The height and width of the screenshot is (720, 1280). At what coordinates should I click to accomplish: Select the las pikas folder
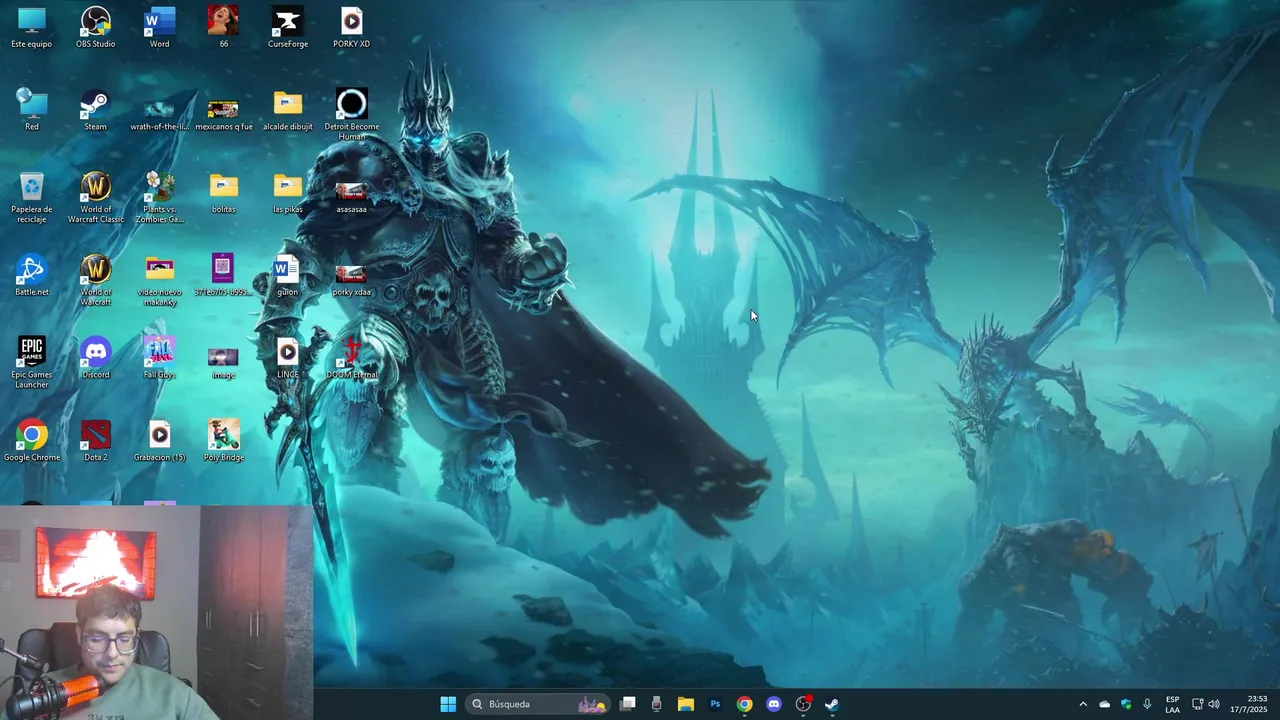288,193
